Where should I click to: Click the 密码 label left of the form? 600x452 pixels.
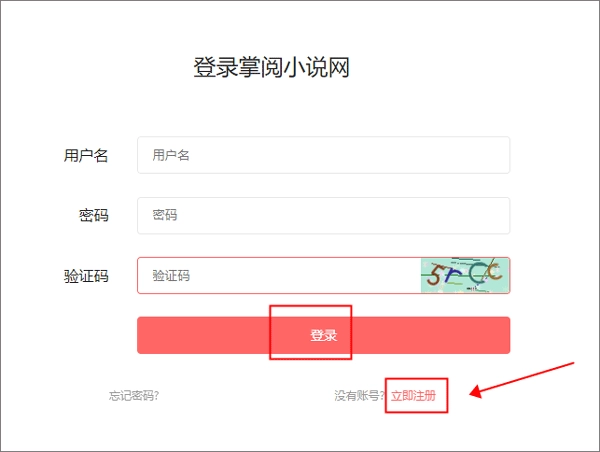click(x=93, y=215)
